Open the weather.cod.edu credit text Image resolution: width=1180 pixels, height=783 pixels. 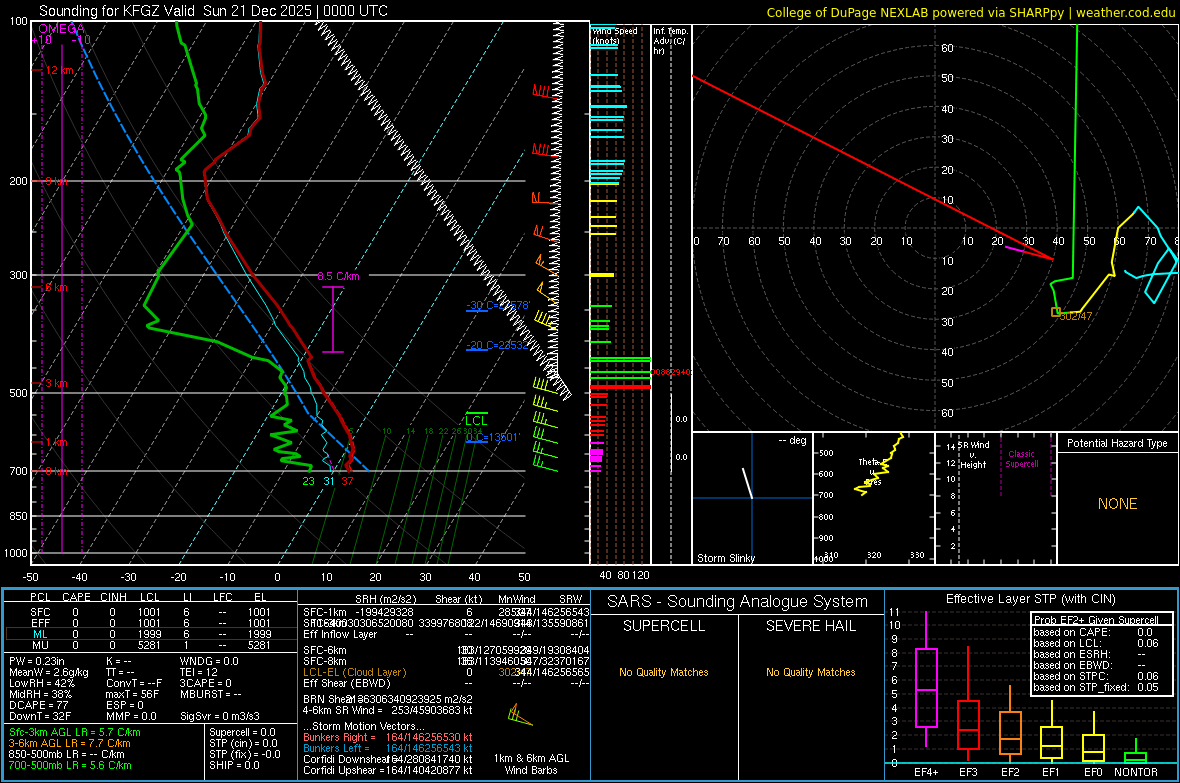click(1125, 12)
